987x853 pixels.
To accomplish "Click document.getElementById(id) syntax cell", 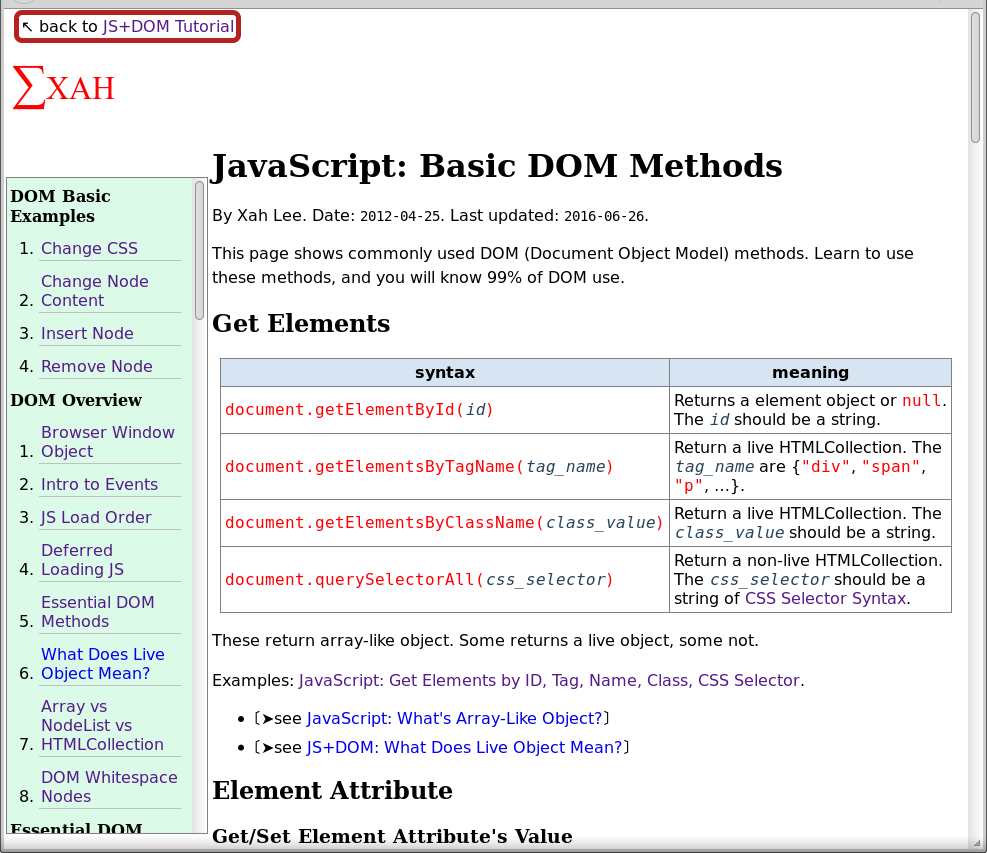I will point(444,410).
